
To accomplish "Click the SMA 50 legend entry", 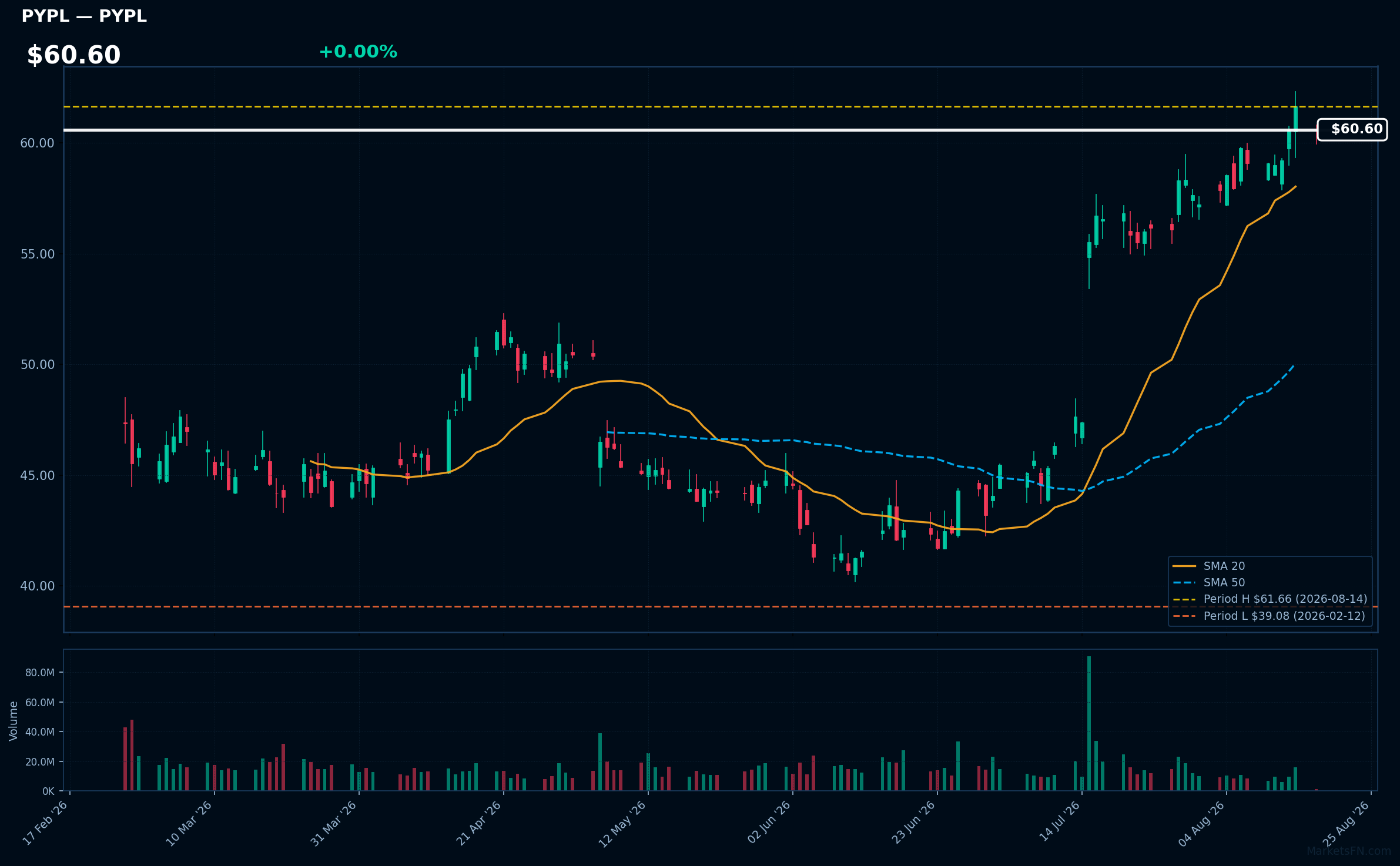I will (x=1224, y=582).
